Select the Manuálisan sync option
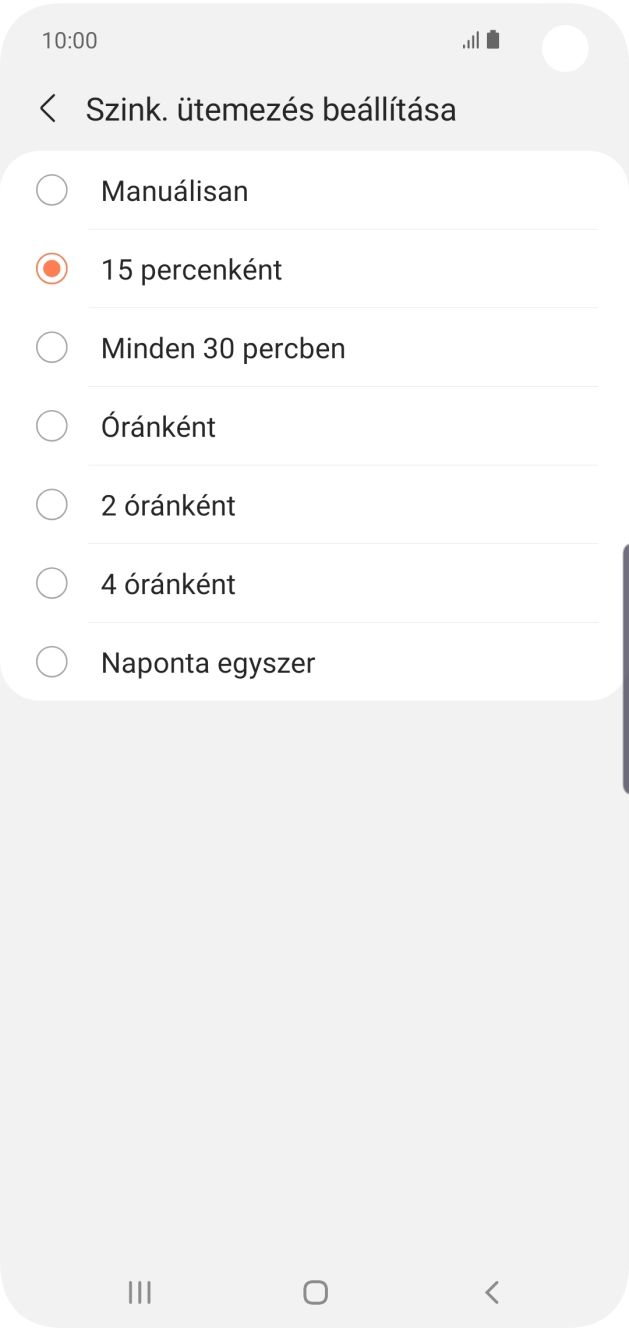The width and height of the screenshot is (629, 1328). click(52, 190)
